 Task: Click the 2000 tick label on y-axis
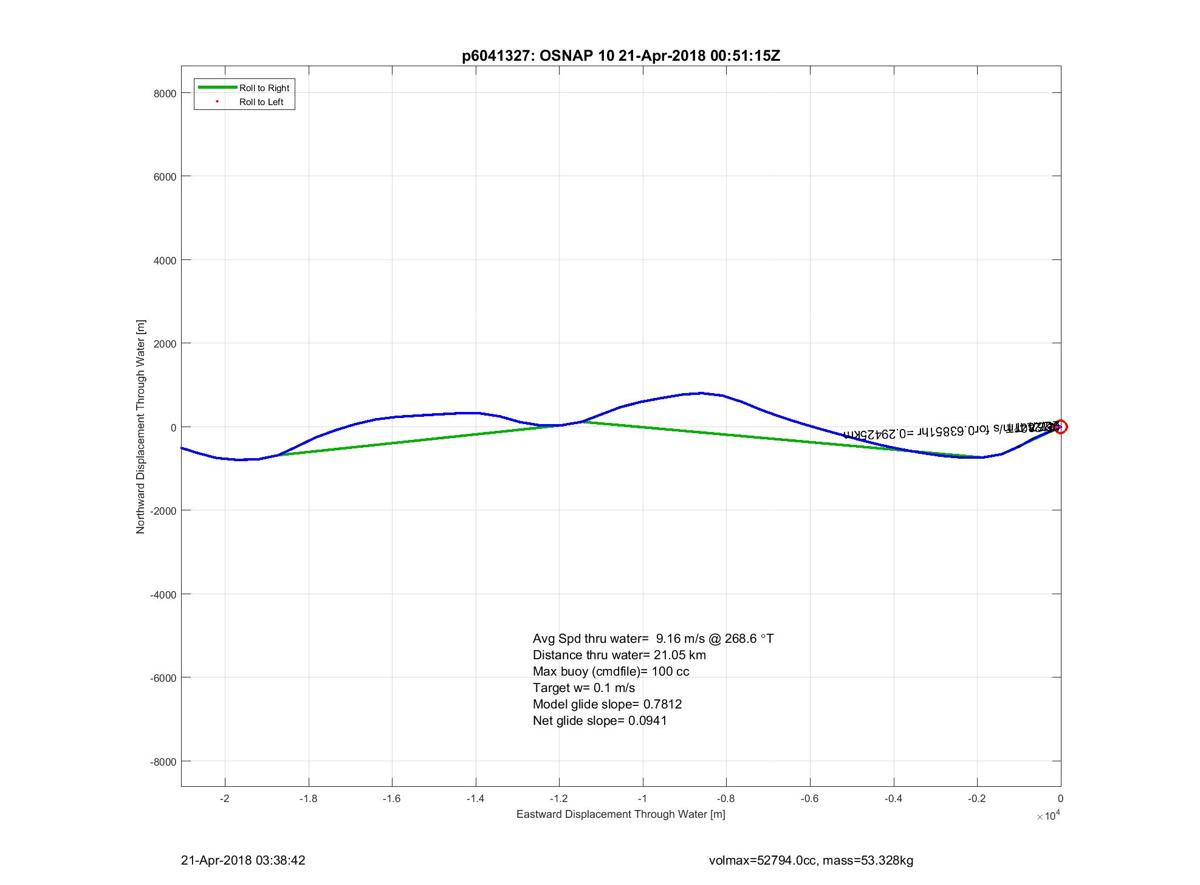point(165,344)
